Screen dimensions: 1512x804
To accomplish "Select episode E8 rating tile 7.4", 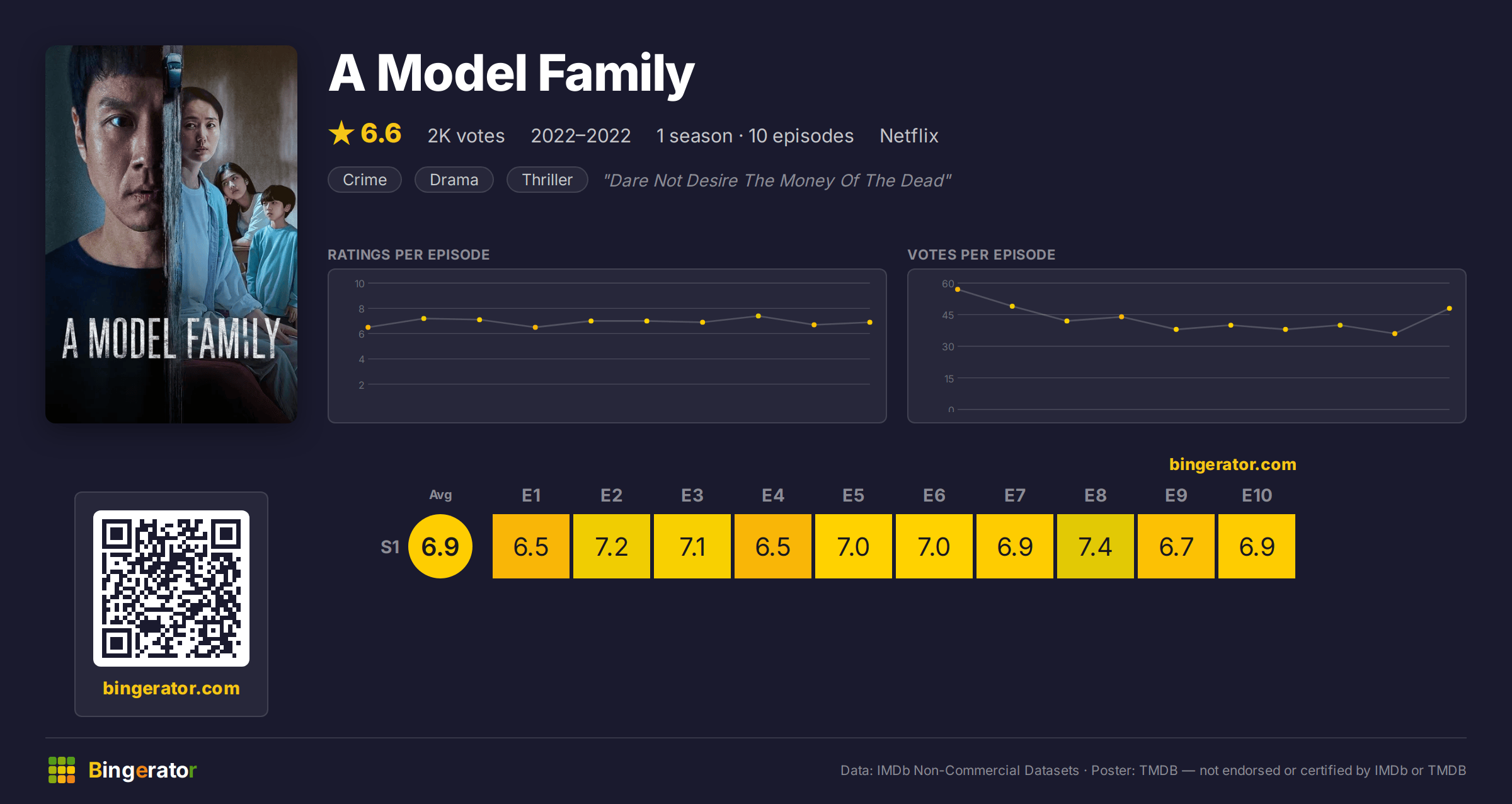I will point(1096,546).
